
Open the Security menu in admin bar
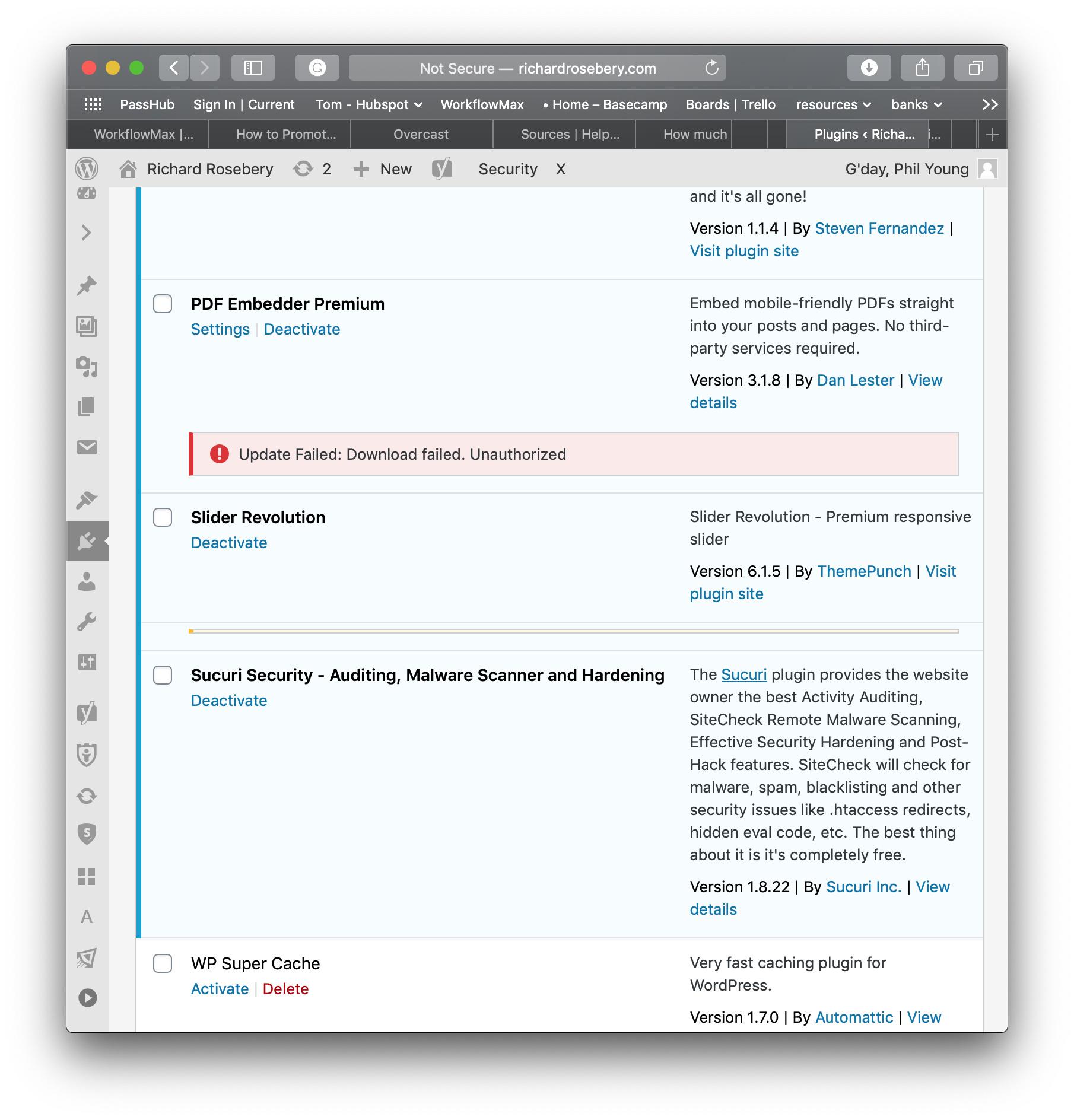point(508,169)
